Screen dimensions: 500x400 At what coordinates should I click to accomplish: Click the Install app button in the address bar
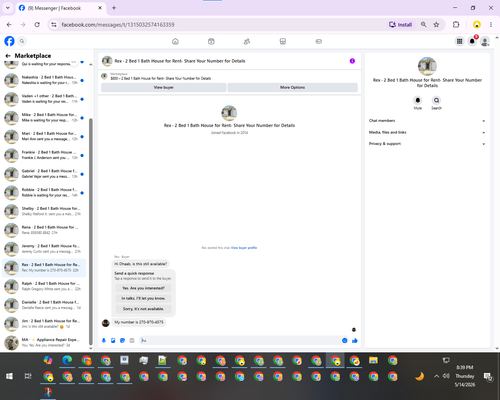401,25
